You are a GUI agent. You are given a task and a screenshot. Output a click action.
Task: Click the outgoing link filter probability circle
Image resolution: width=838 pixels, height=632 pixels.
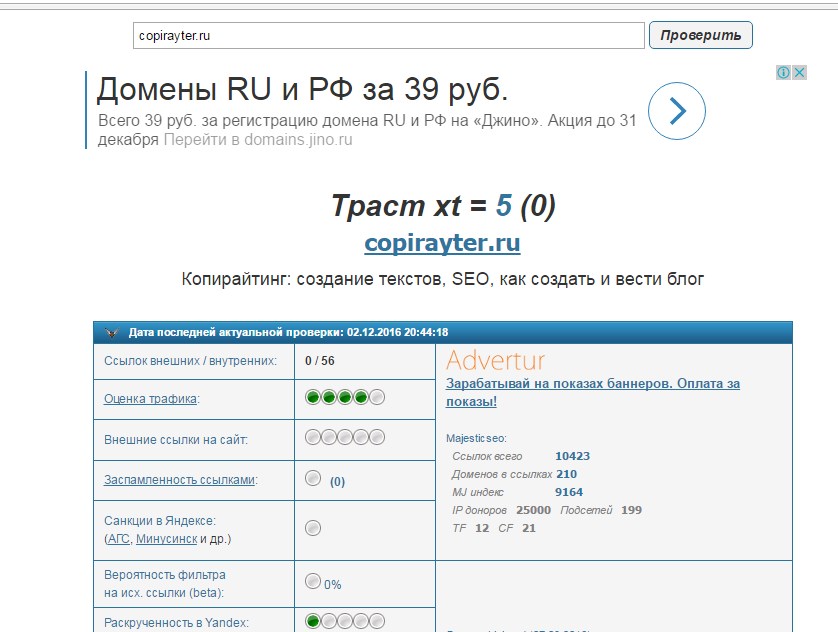pos(313,582)
